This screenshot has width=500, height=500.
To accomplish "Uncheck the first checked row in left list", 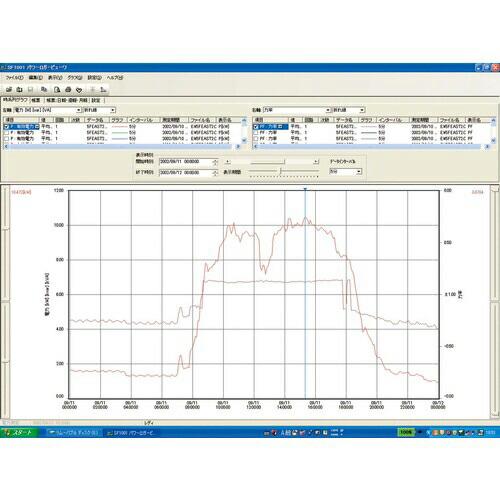I will pyautogui.click(x=6, y=127).
